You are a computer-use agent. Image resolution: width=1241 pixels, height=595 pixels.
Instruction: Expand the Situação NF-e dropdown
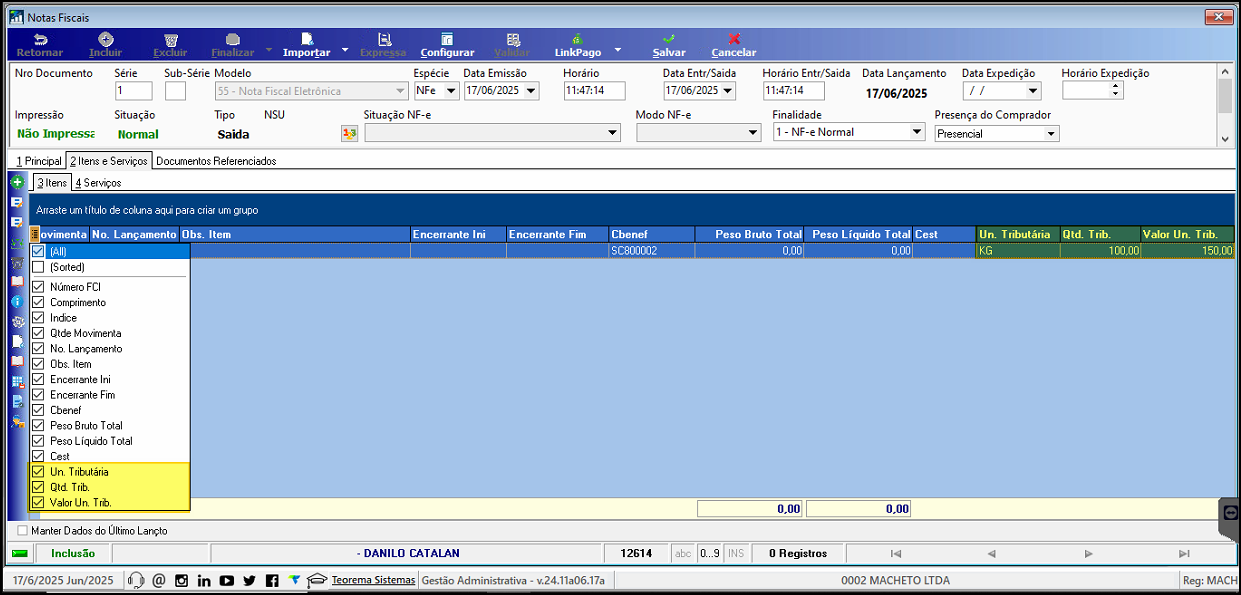(613, 133)
